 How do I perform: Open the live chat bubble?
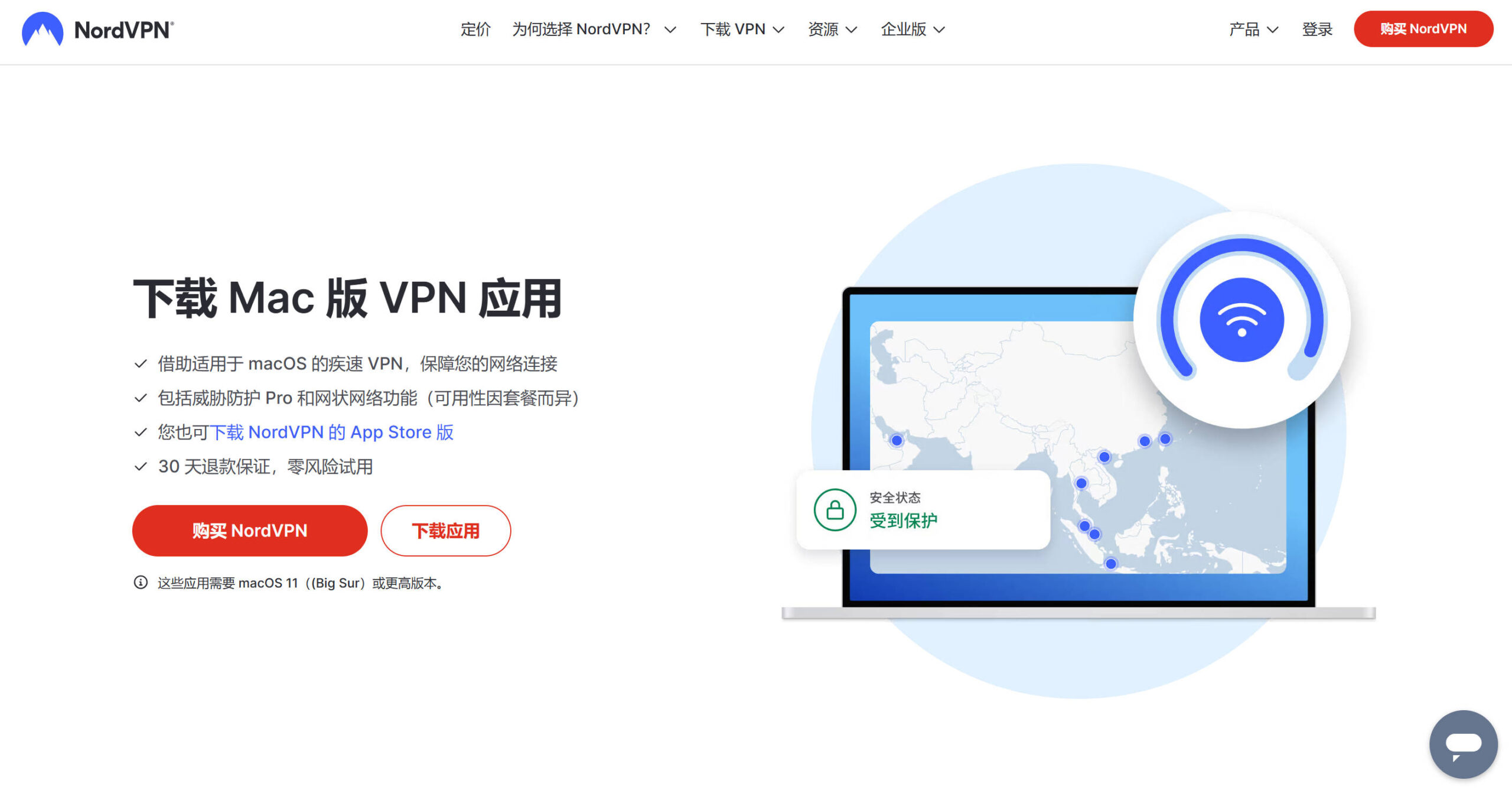pos(1463,744)
